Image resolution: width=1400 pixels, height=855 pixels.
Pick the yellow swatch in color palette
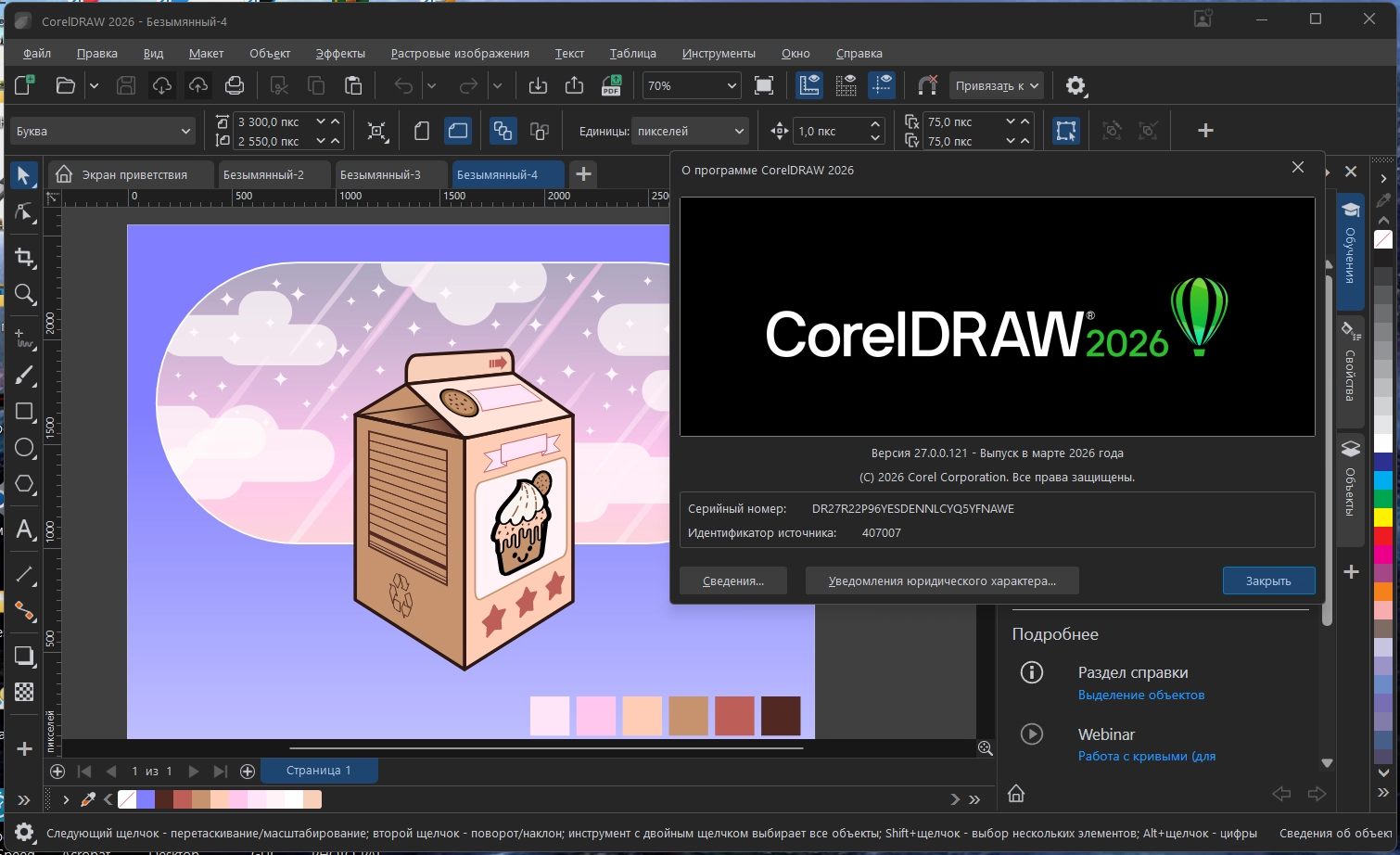[1383, 517]
